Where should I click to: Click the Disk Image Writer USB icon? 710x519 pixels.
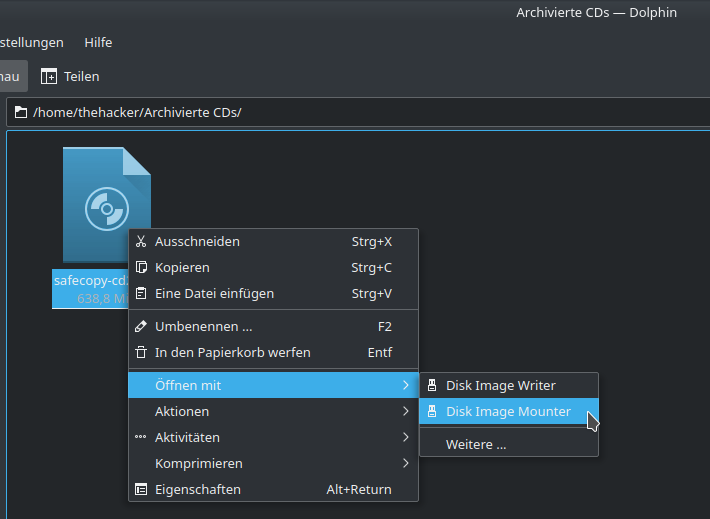coord(432,385)
